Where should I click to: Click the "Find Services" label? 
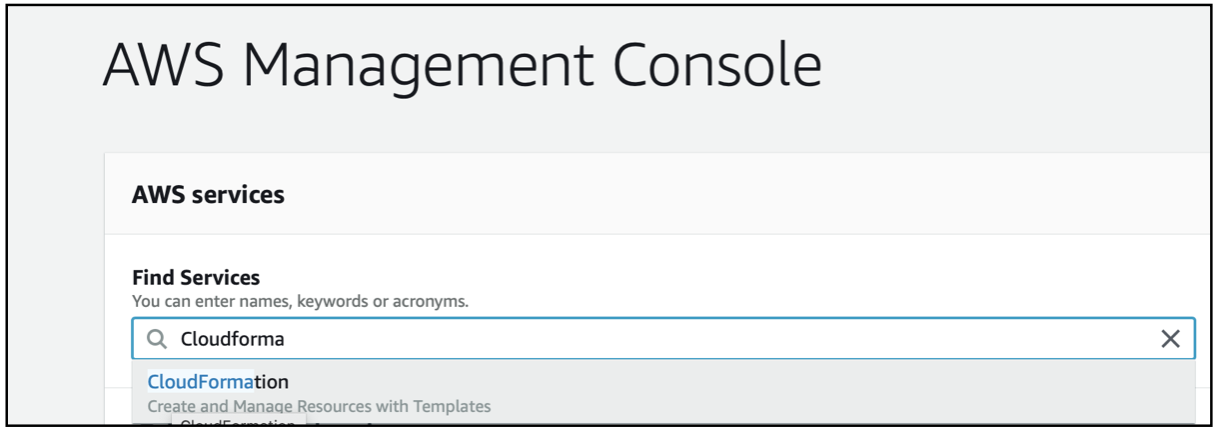point(196,277)
